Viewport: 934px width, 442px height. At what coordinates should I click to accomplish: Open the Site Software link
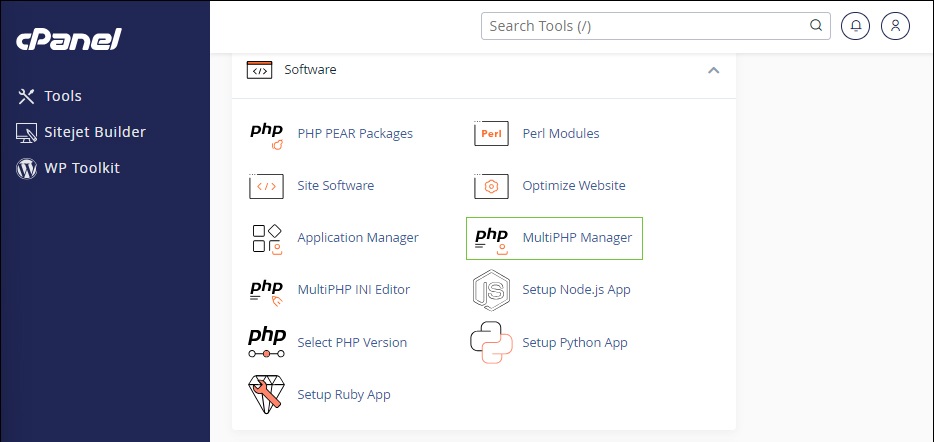[336, 186]
